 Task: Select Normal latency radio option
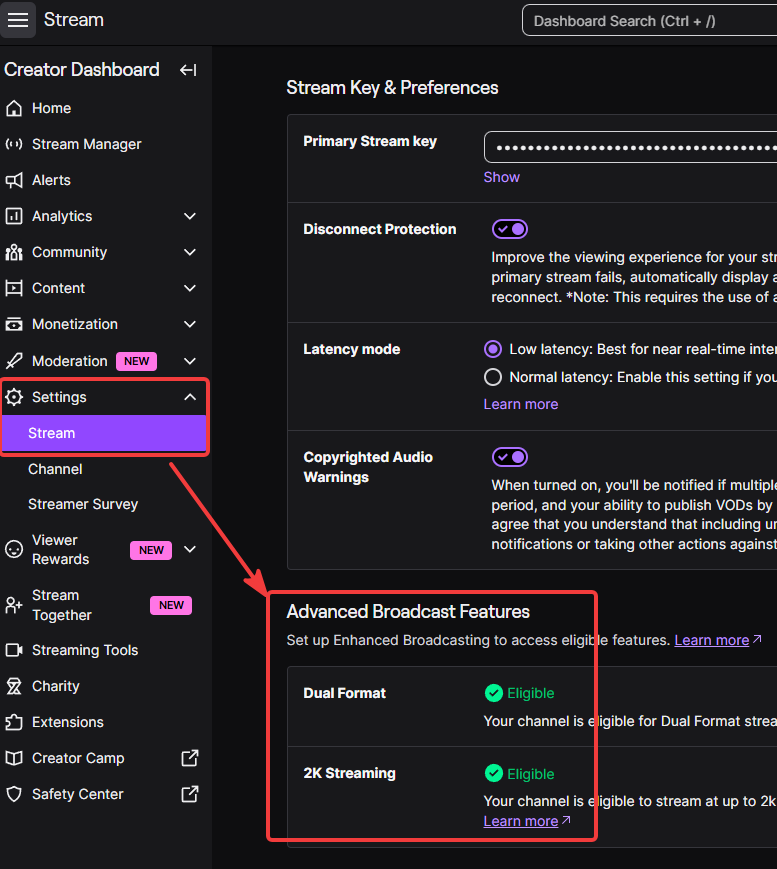(x=493, y=377)
